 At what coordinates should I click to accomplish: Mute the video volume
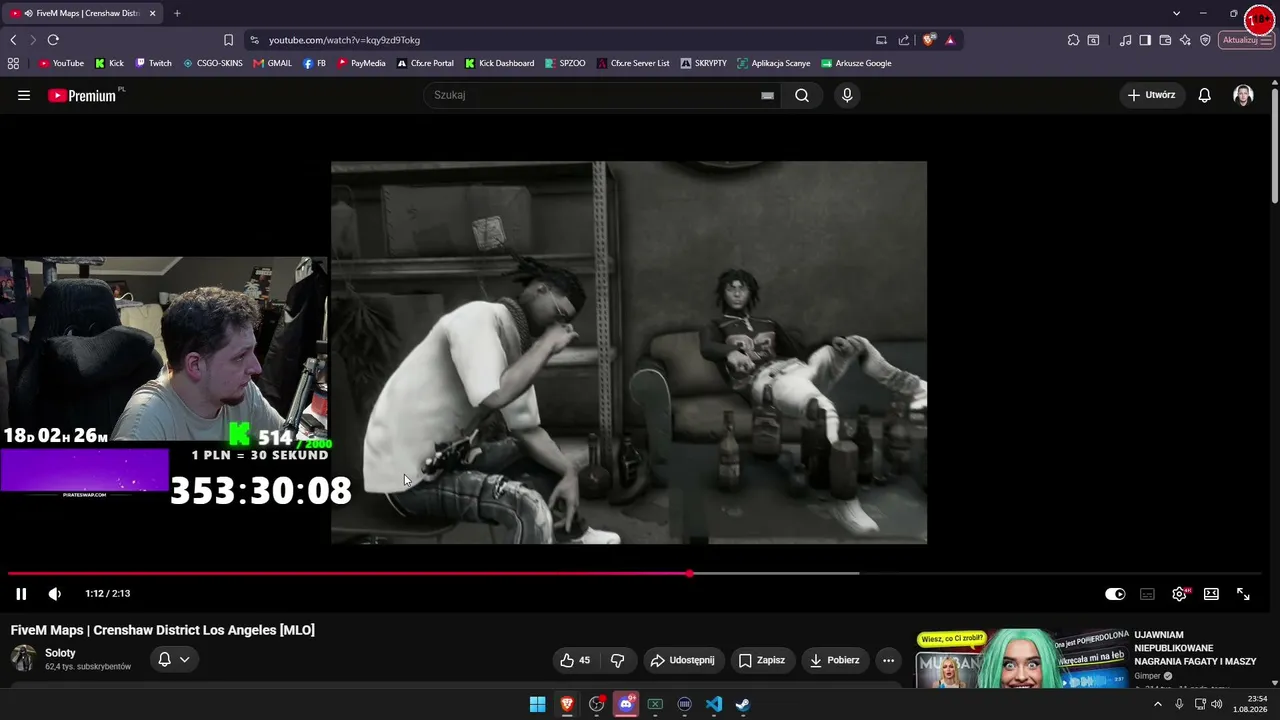click(55, 594)
